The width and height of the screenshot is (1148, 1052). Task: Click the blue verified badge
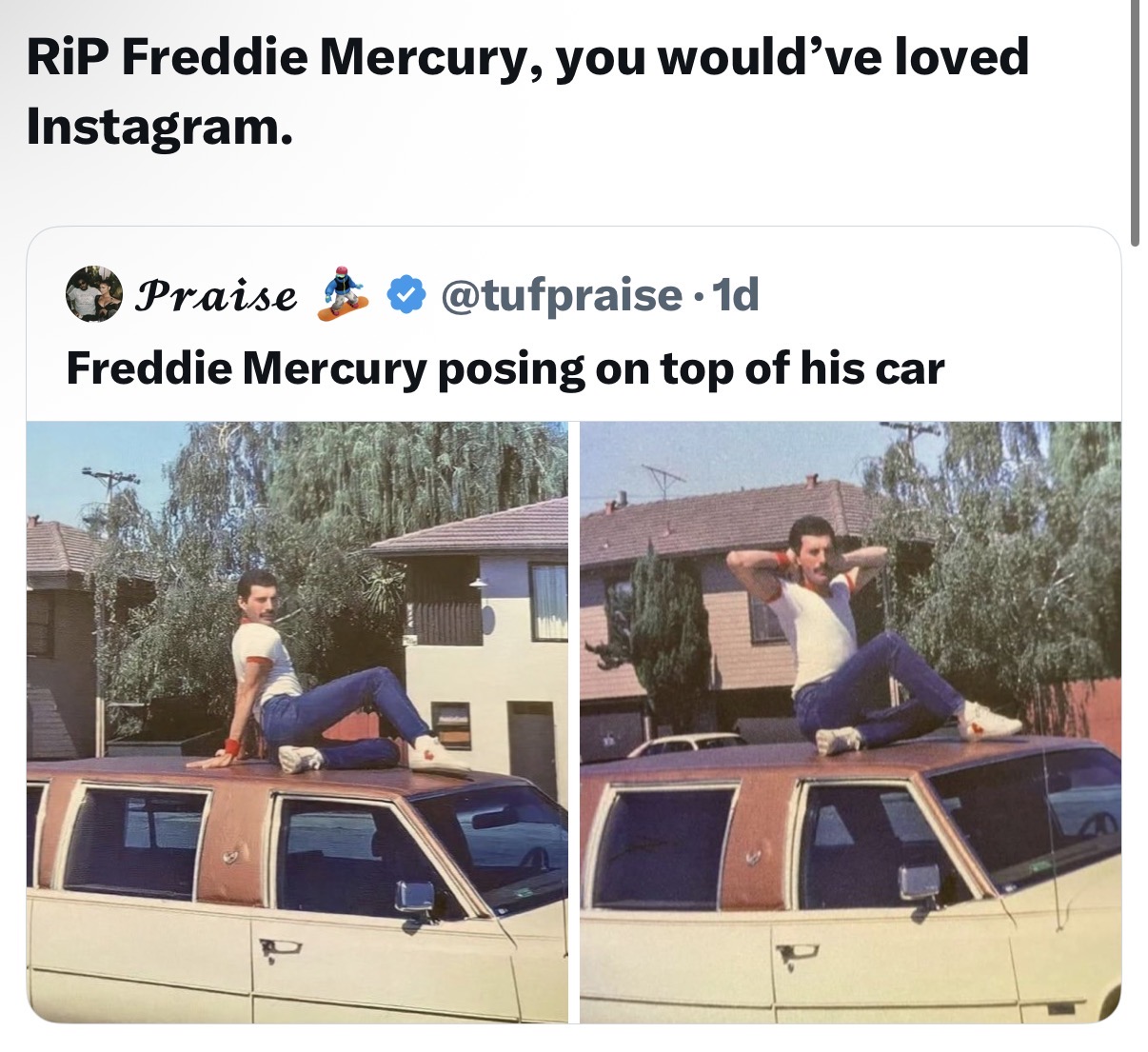[x=407, y=295]
